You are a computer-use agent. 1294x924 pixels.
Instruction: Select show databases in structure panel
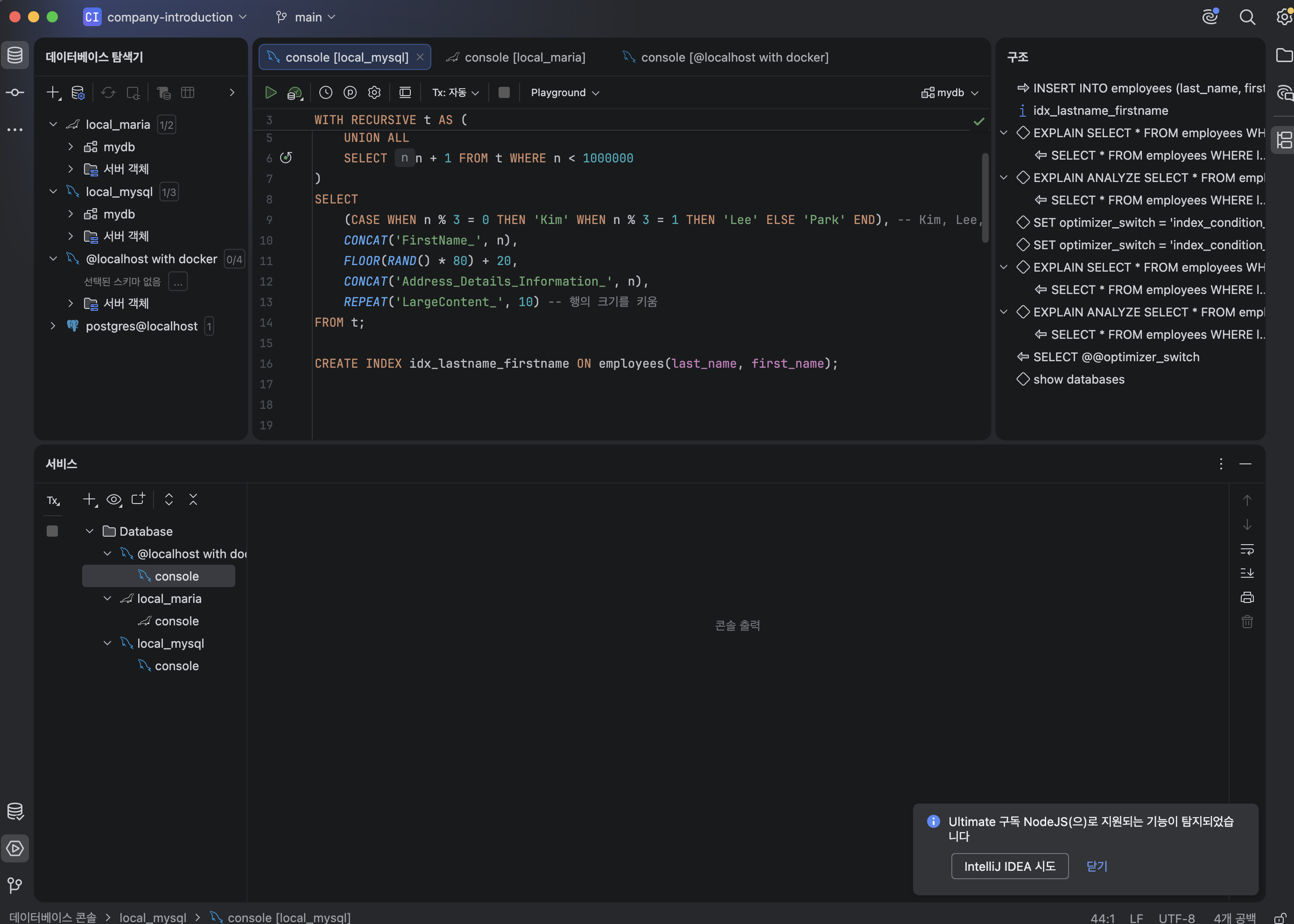tap(1078, 379)
